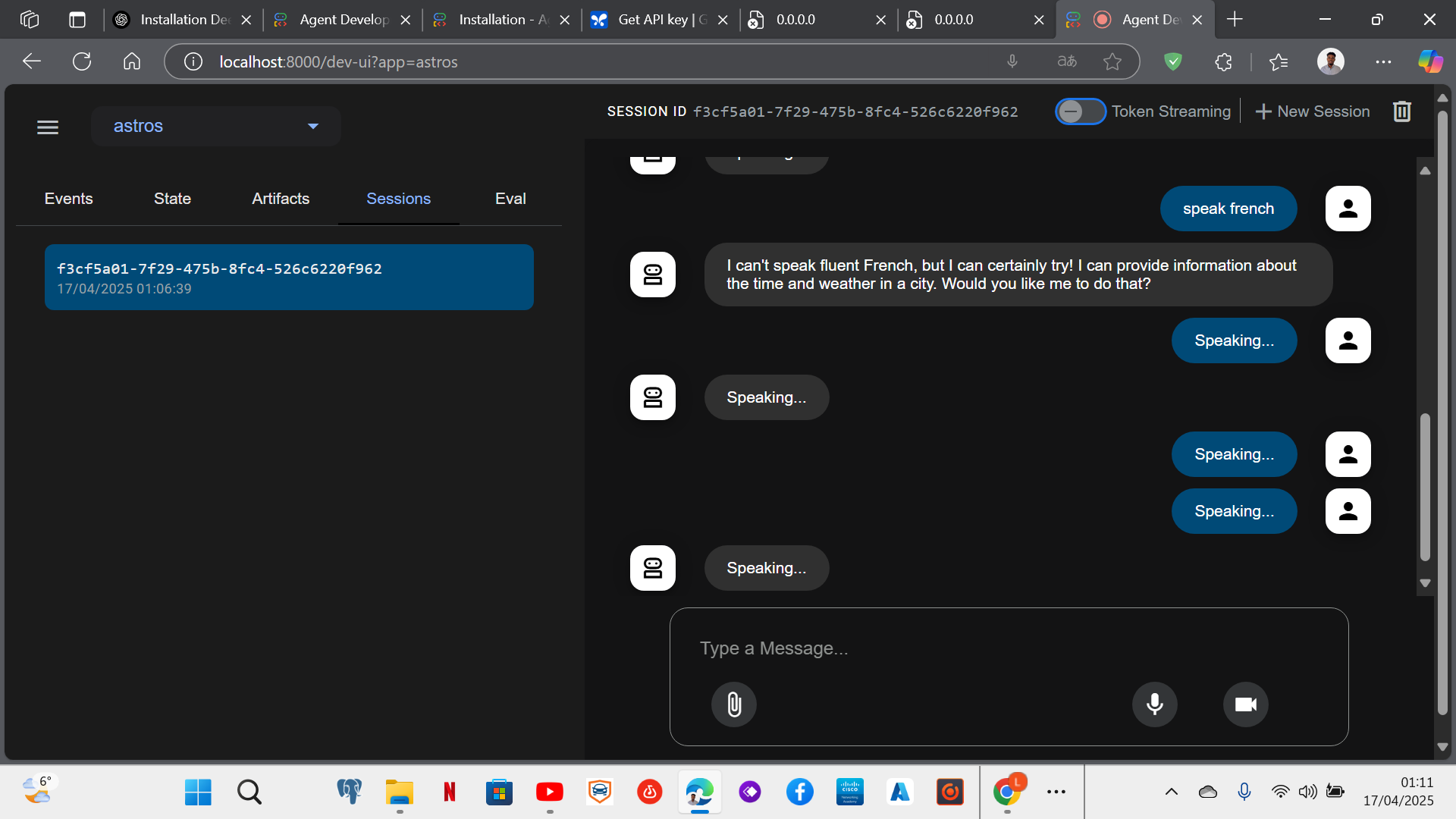
Task: Open the hamburger side menu
Action: coord(48,127)
